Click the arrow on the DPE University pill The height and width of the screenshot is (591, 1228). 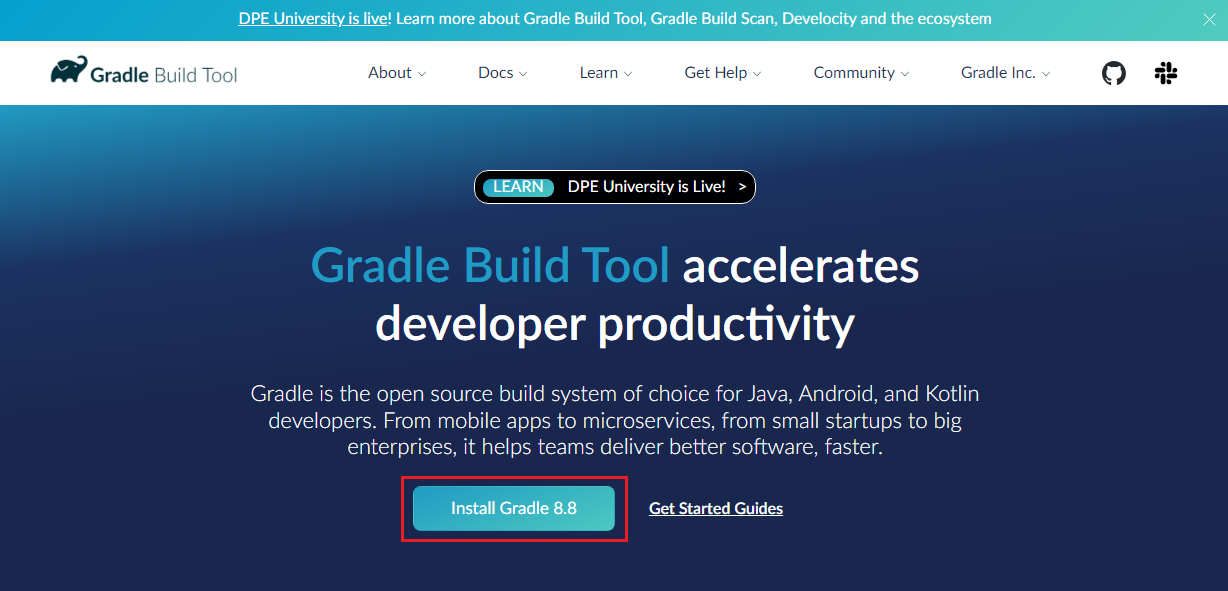(x=741, y=187)
